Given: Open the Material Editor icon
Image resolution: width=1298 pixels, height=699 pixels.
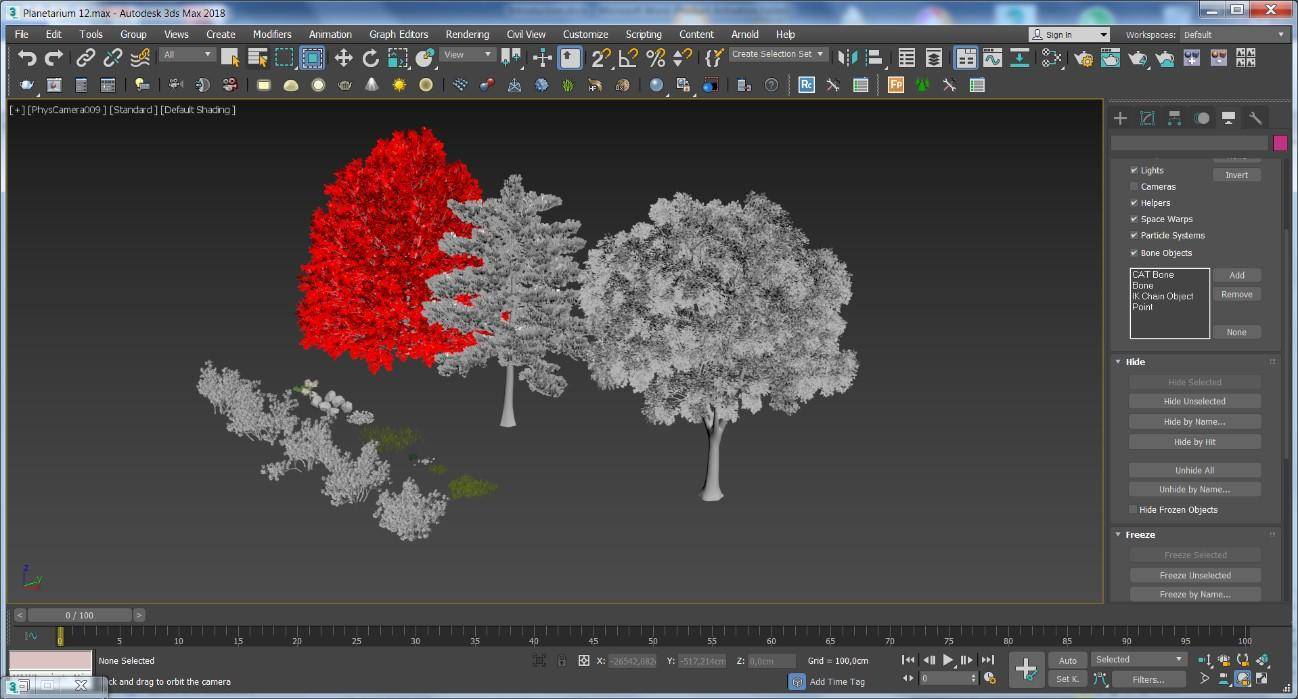Looking at the screenshot, I should click(1052, 58).
